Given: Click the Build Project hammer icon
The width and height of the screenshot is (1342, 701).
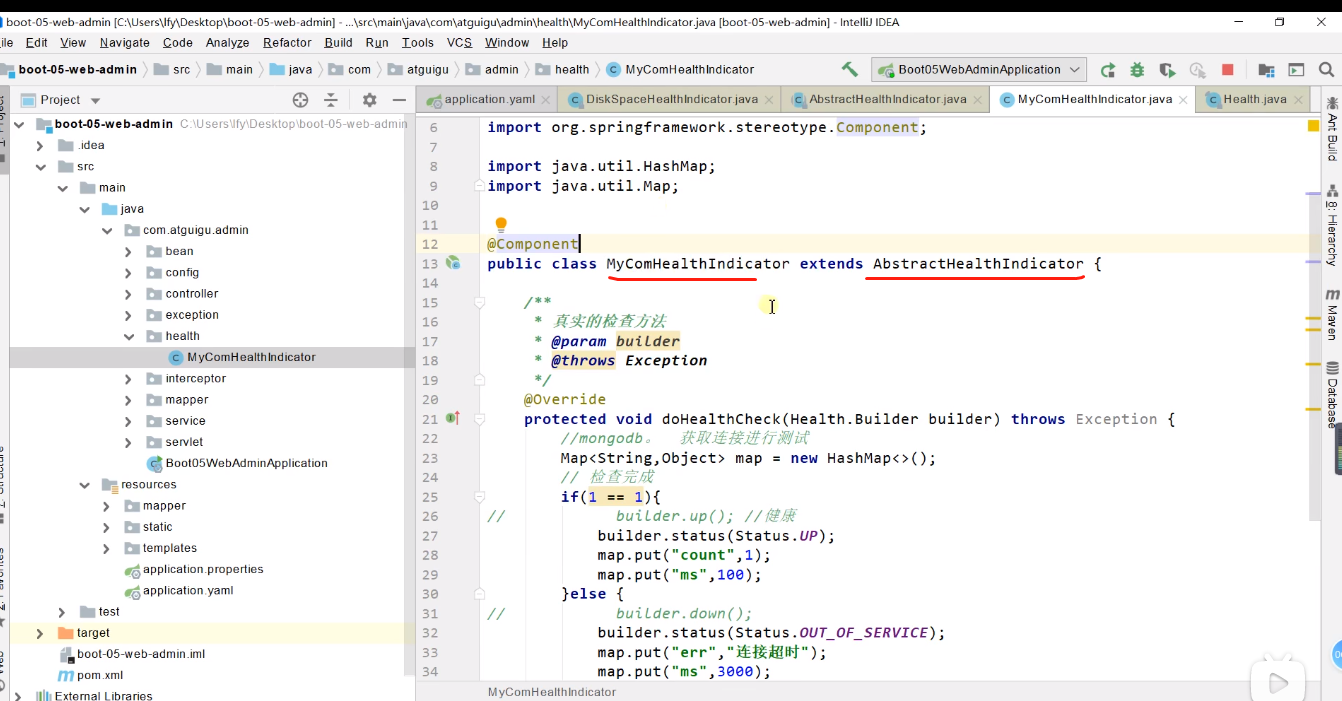Looking at the screenshot, I should point(849,69).
